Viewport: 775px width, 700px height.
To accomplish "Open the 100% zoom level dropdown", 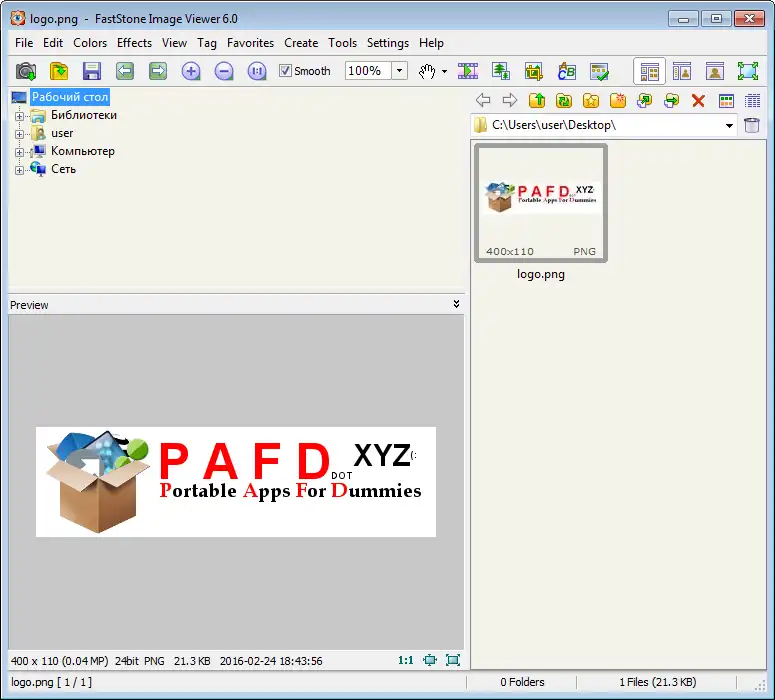I will (399, 71).
